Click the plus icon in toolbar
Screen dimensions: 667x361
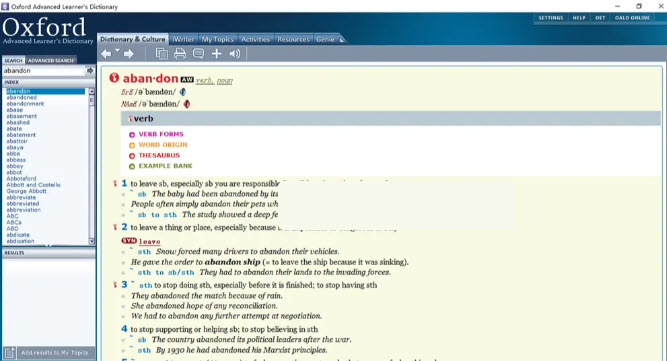pyautogui.click(x=217, y=54)
